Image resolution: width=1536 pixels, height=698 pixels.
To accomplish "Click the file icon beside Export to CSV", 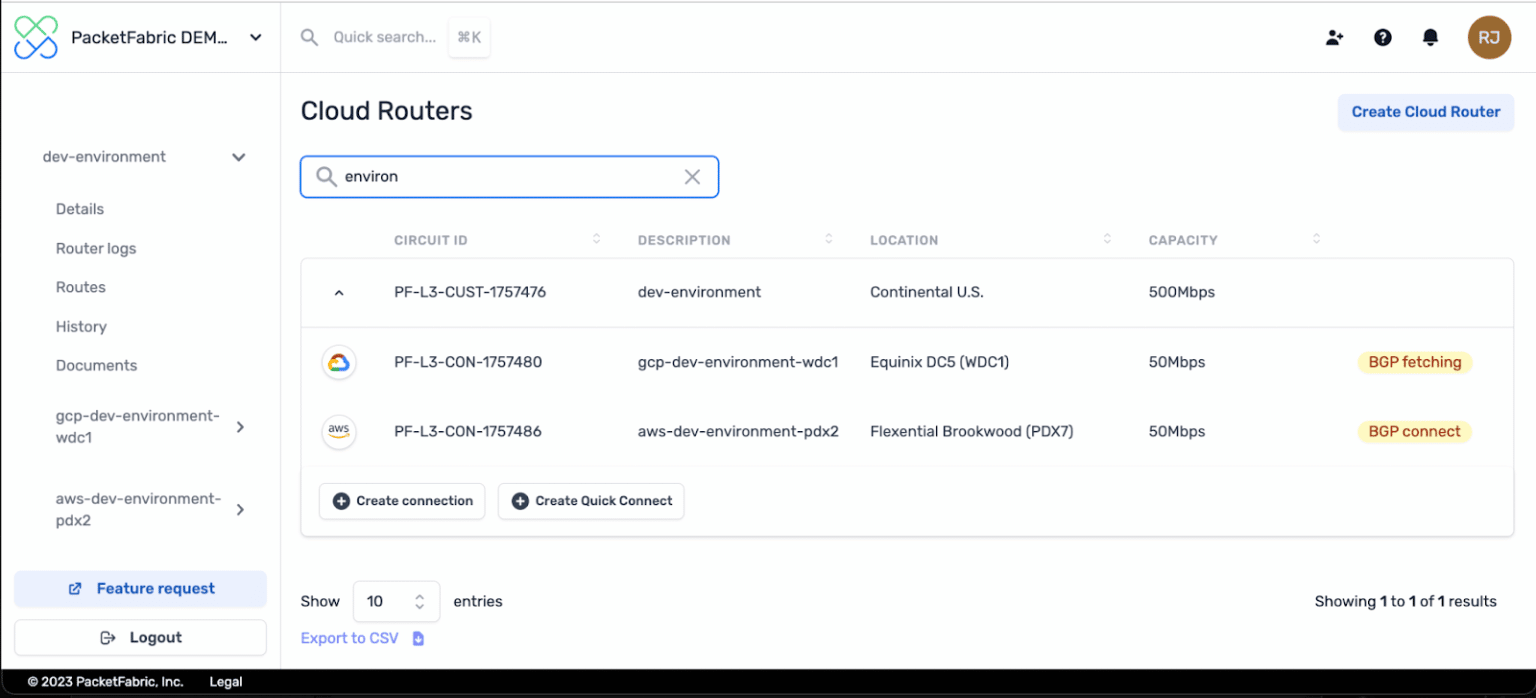I will click(418, 637).
